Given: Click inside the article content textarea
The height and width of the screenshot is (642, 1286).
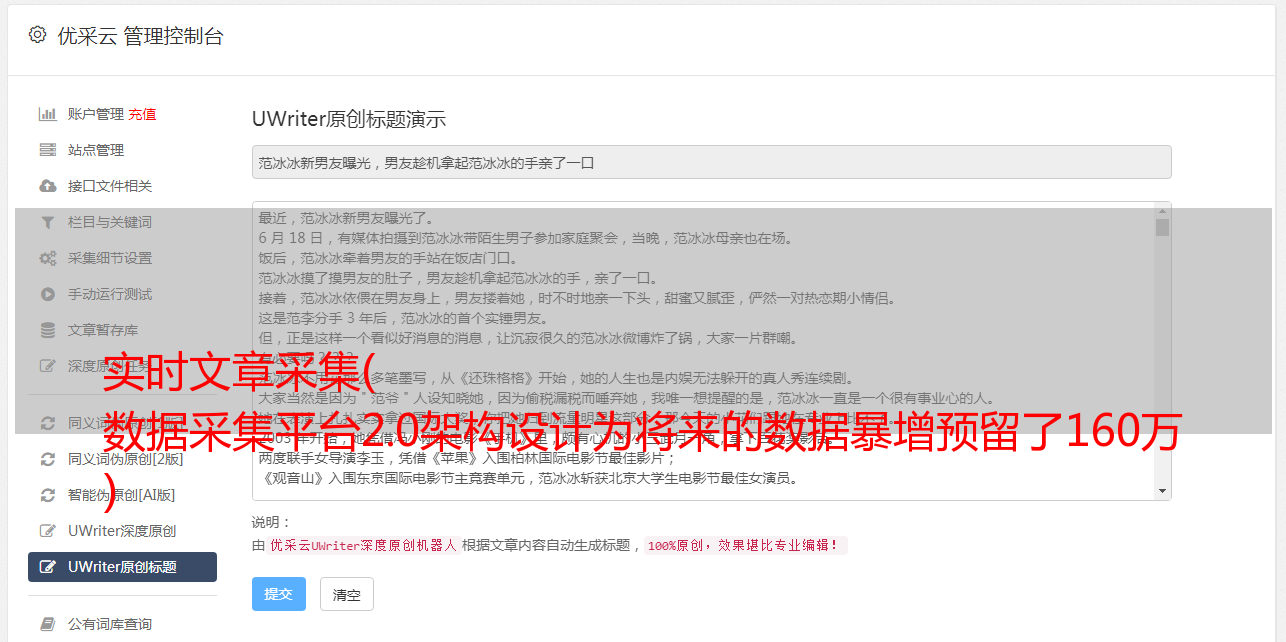Looking at the screenshot, I should click(703, 351).
